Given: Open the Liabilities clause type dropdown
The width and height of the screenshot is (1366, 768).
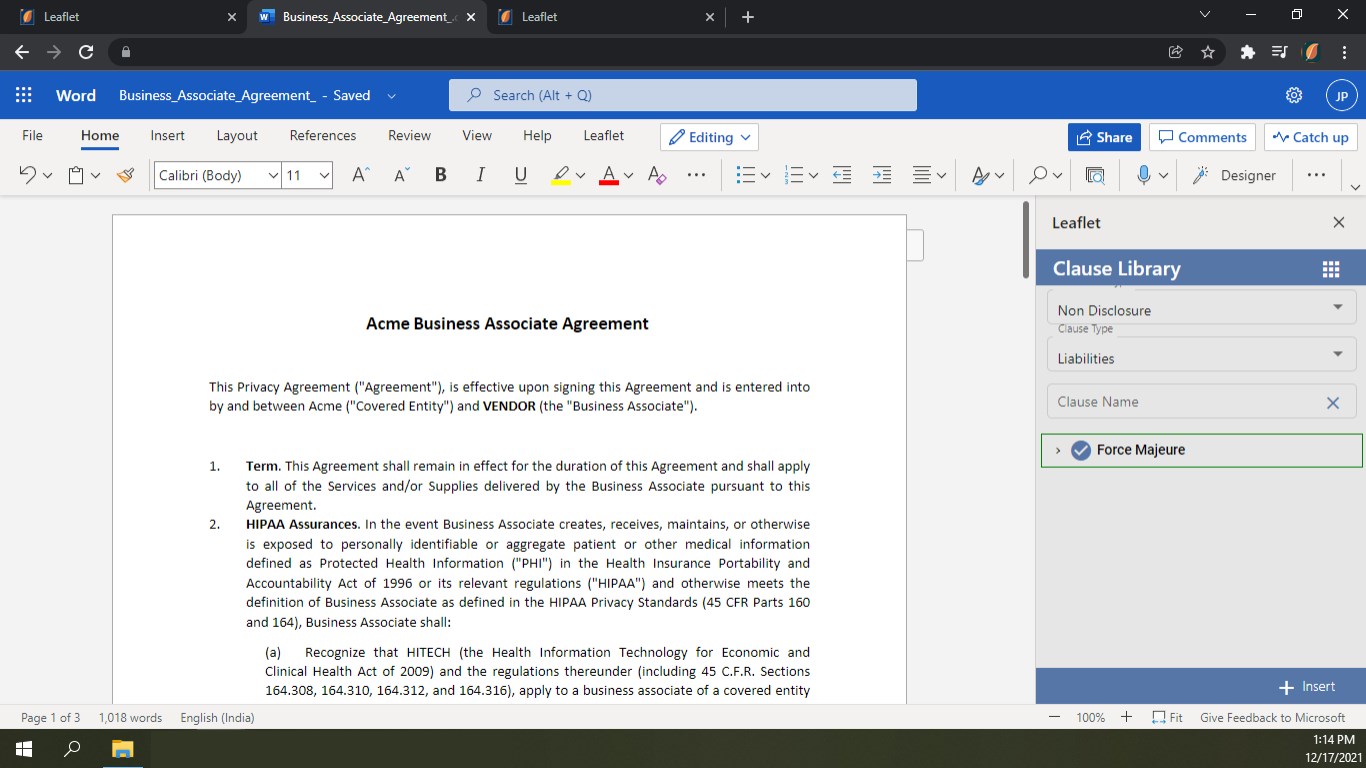Looking at the screenshot, I should pos(1201,357).
